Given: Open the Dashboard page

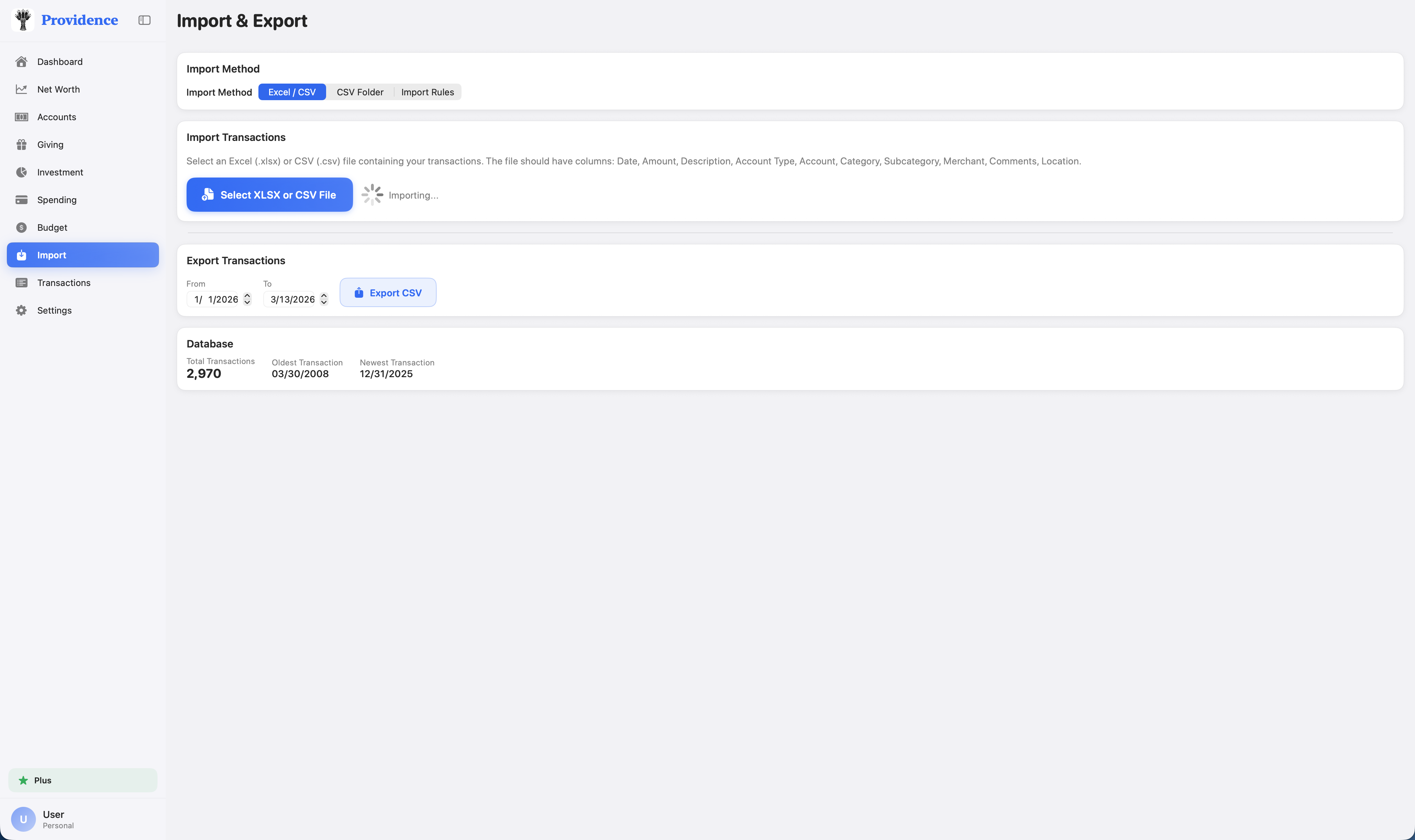Looking at the screenshot, I should pyautogui.click(x=83, y=62).
